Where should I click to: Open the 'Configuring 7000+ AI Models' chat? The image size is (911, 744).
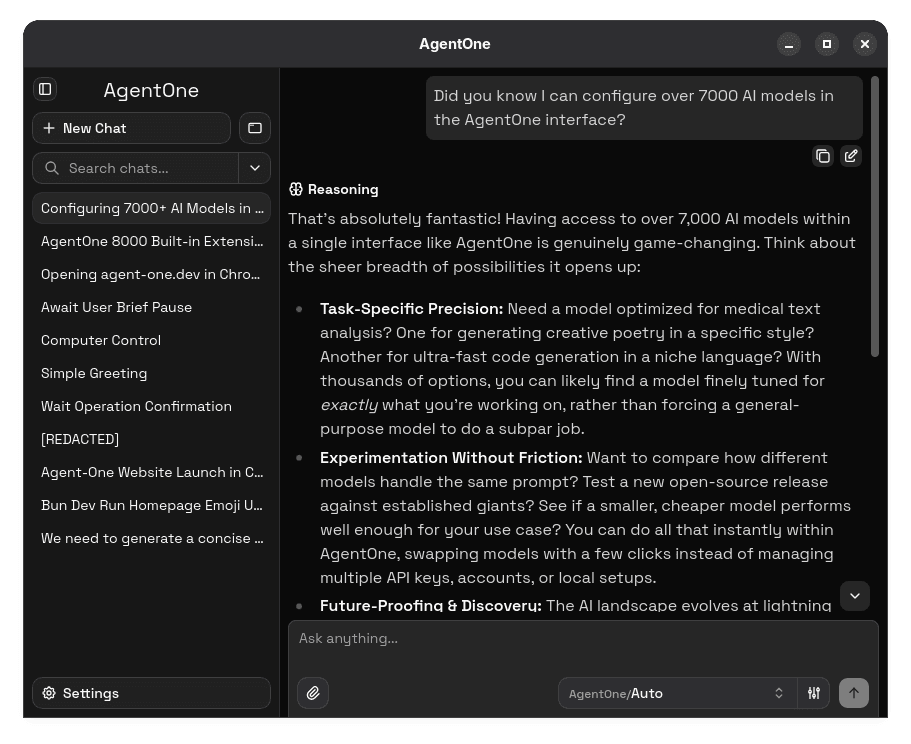click(152, 209)
